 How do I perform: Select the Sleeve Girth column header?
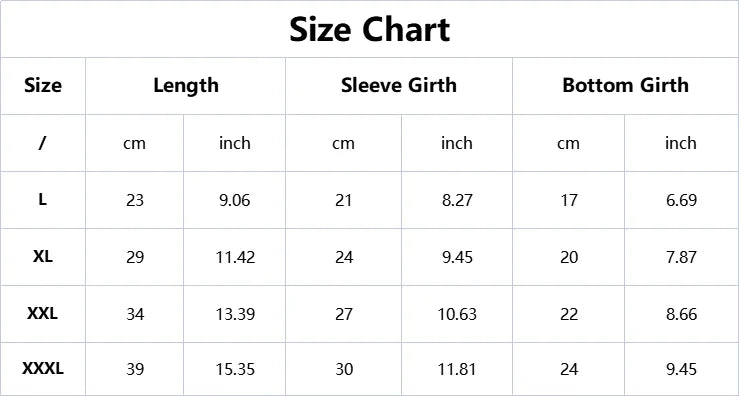pos(399,85)
